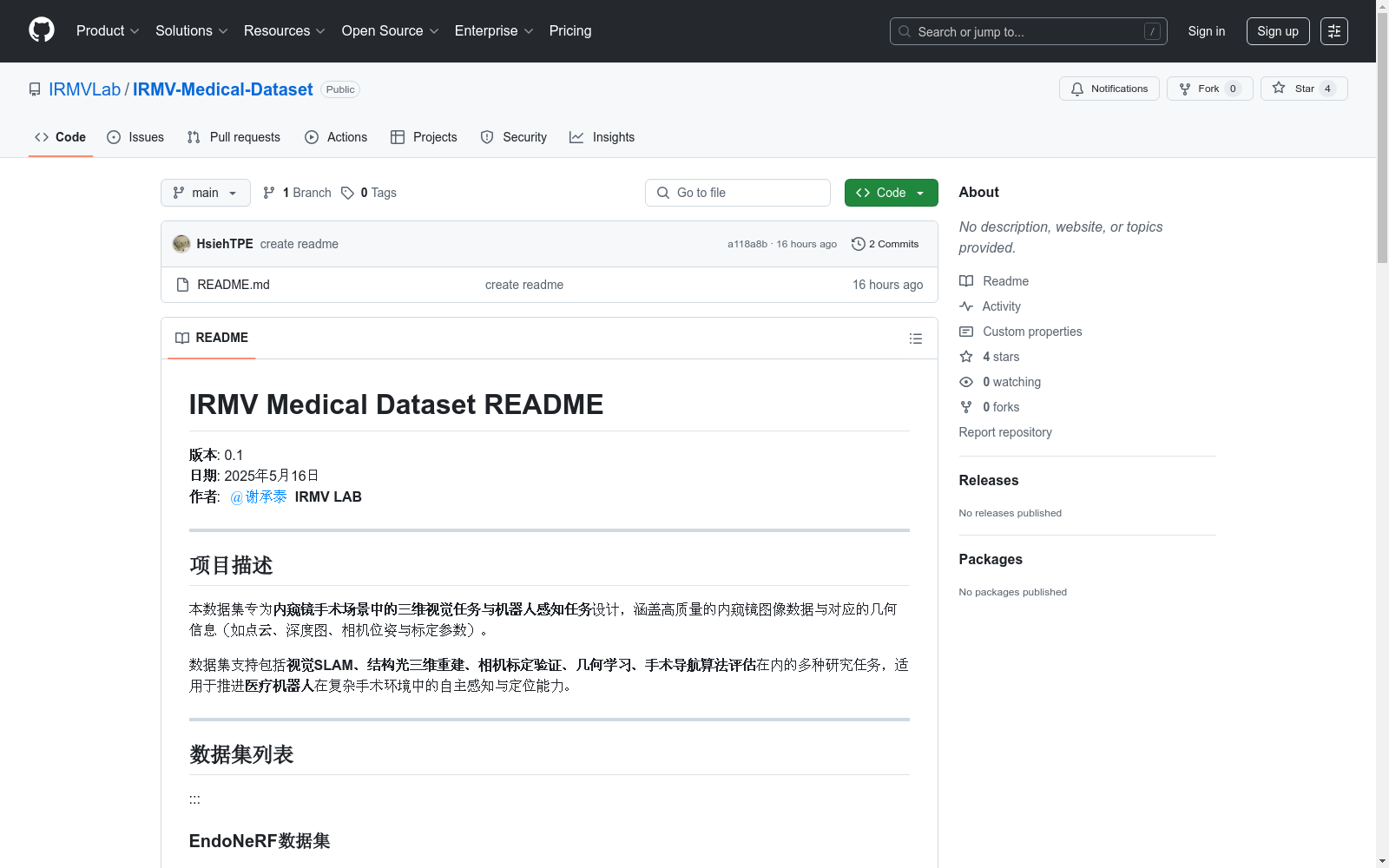Click the Sign in link
The image size is (1389, 868).
(1207, 31)
